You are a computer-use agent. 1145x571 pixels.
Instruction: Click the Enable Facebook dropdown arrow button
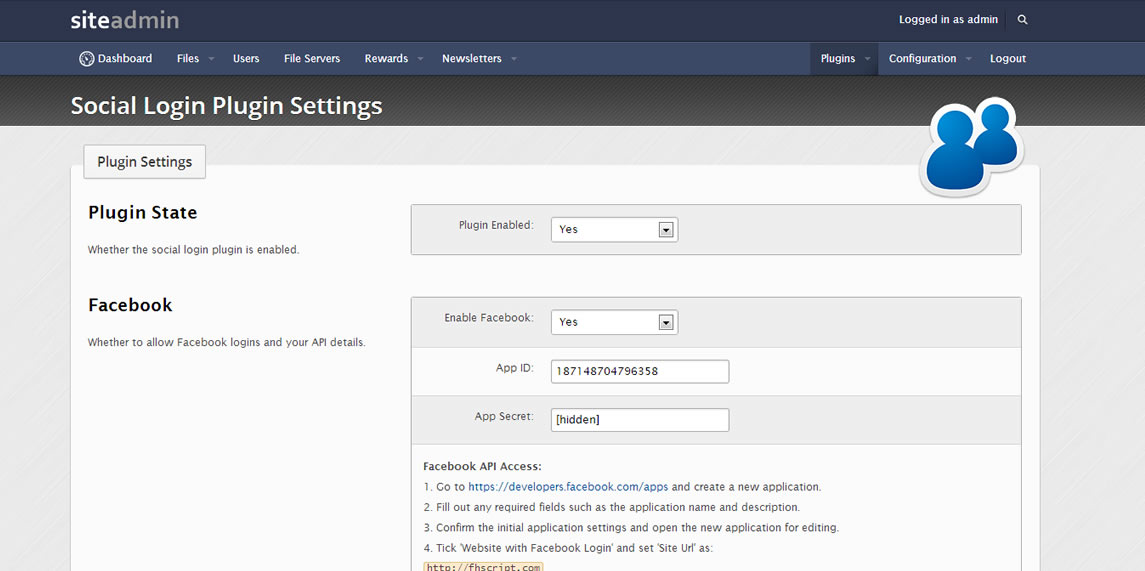point(665,322)
